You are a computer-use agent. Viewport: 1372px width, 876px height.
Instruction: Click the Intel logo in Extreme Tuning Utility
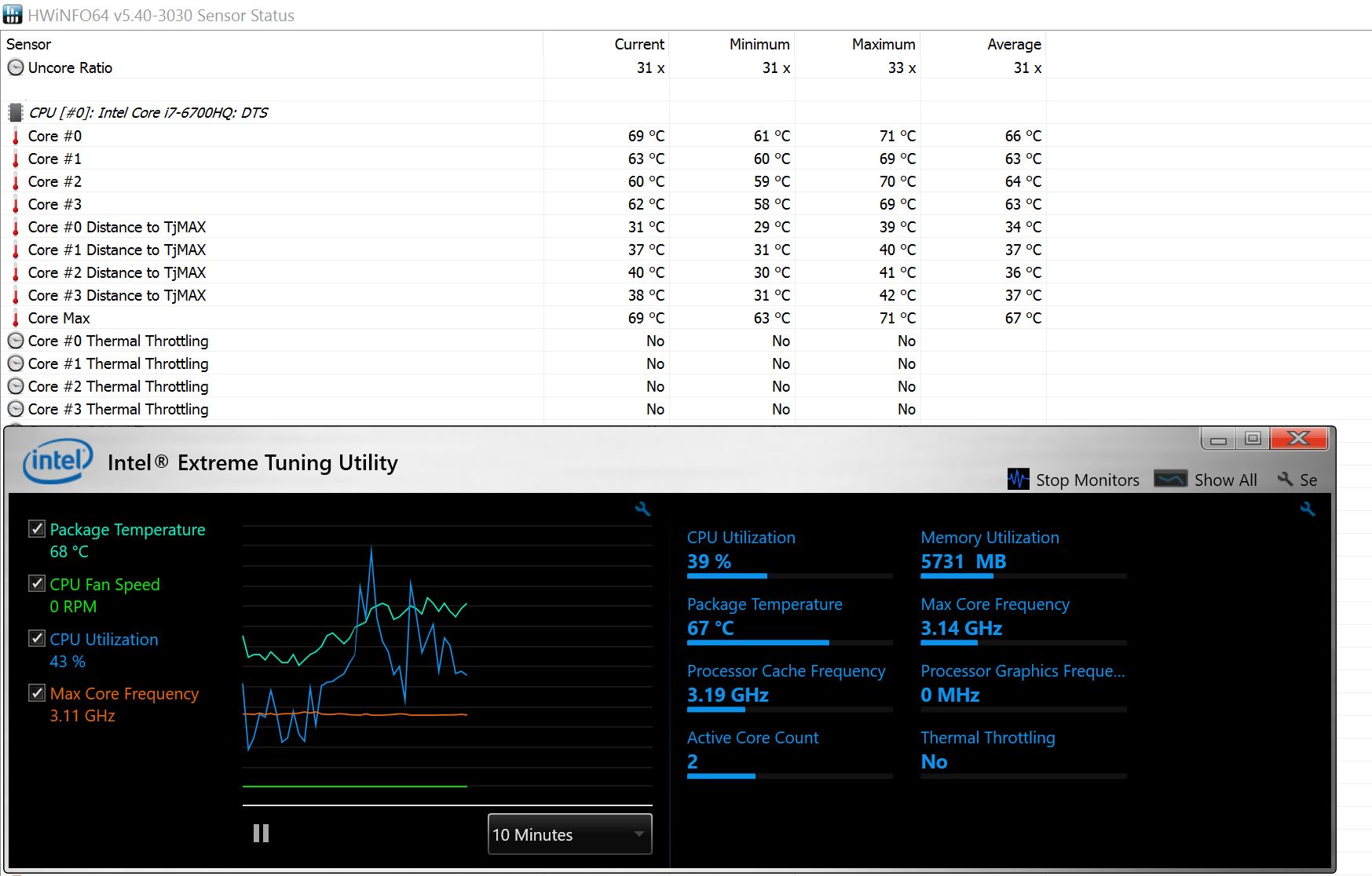point(58,461)
